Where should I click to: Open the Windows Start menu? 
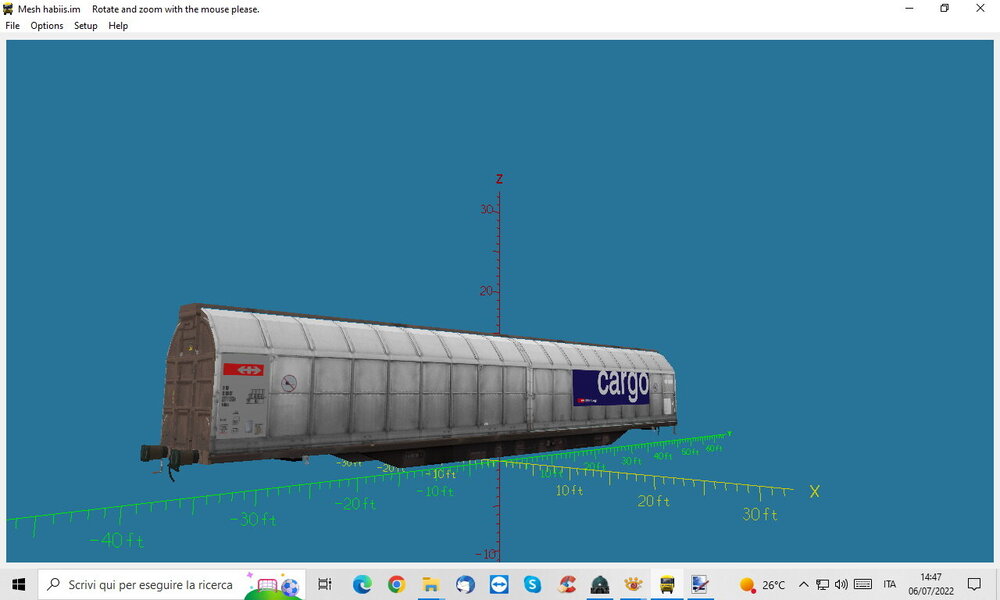[x=18, y=584]
